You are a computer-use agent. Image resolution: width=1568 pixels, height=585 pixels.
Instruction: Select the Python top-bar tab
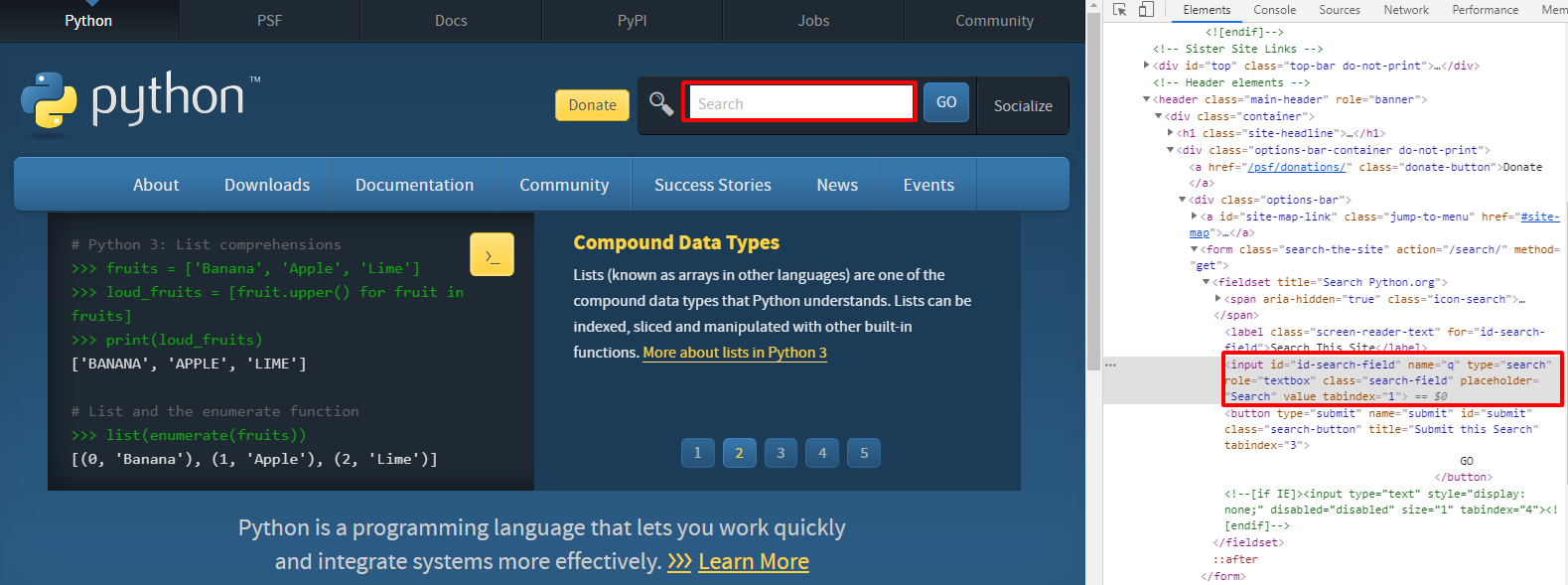pos(88,21)
